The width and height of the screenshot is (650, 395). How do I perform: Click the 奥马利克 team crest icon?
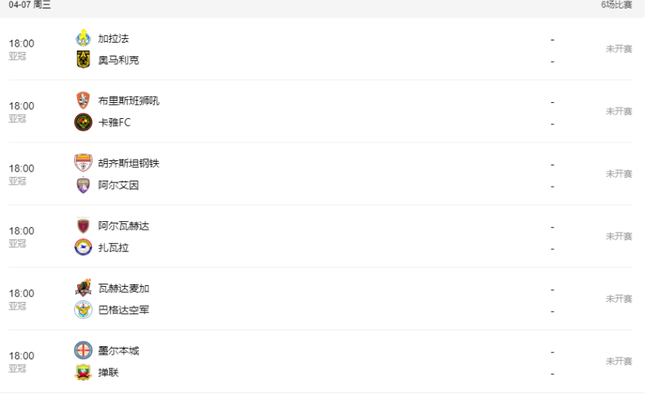(83, 60)
